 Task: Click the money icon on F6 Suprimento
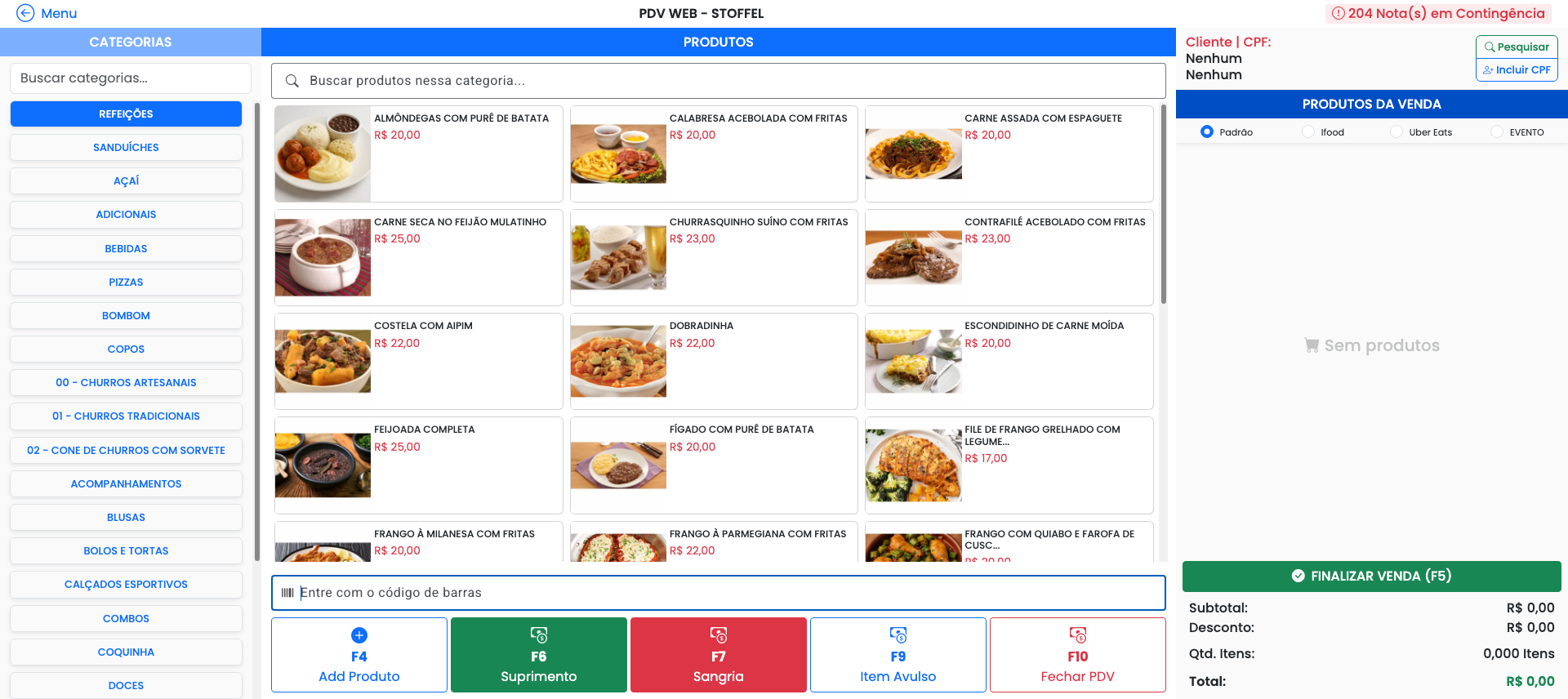[x=539, y=635]
